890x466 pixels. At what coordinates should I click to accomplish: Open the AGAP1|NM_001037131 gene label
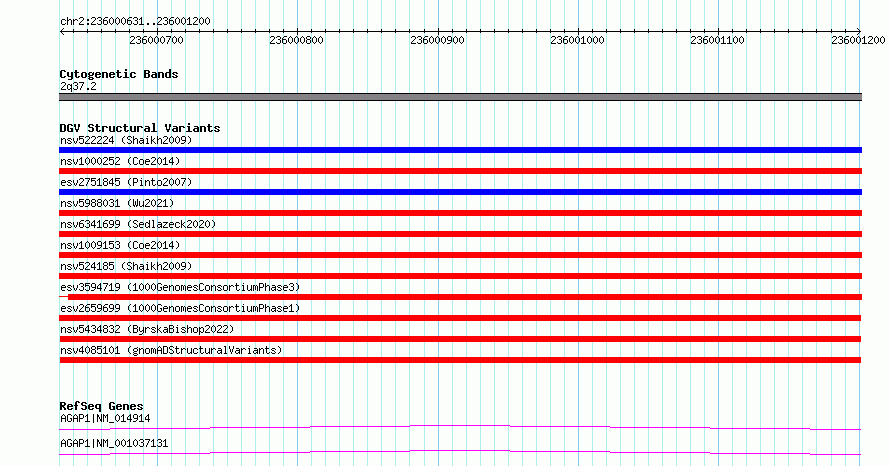[114, 443]
